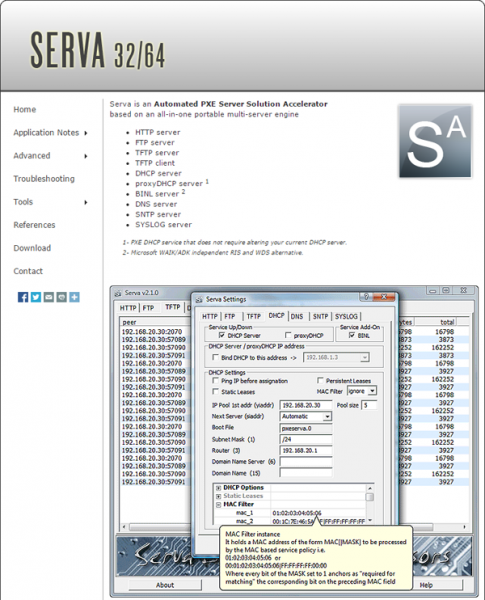
Task: Switch to SNTP tab in Serva Settings
Action: 320,316
